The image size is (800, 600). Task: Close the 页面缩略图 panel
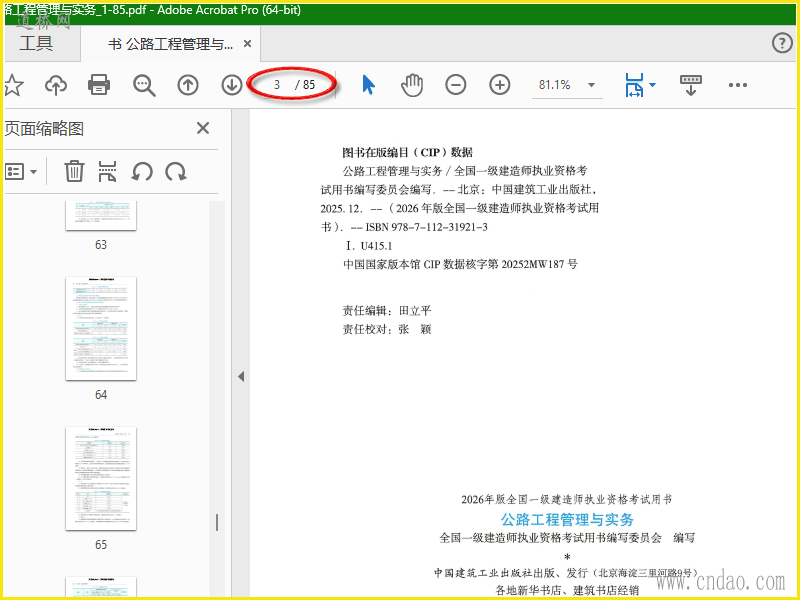pos(203,128)
